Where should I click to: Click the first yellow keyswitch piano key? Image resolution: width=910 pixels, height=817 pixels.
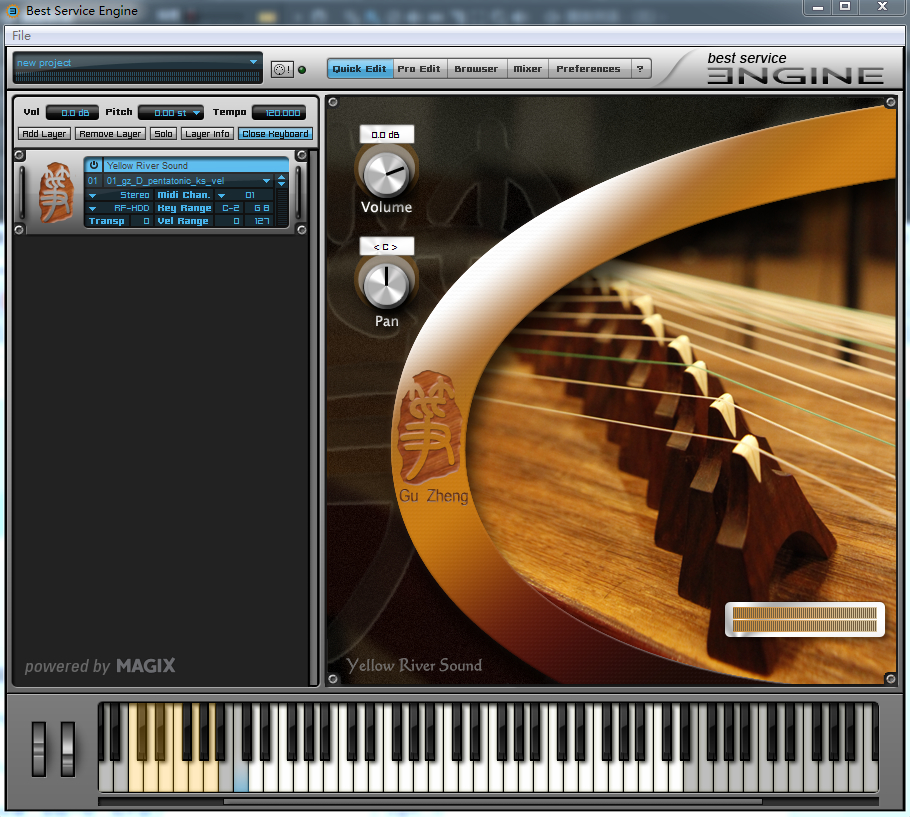click(x=136, y=776)
